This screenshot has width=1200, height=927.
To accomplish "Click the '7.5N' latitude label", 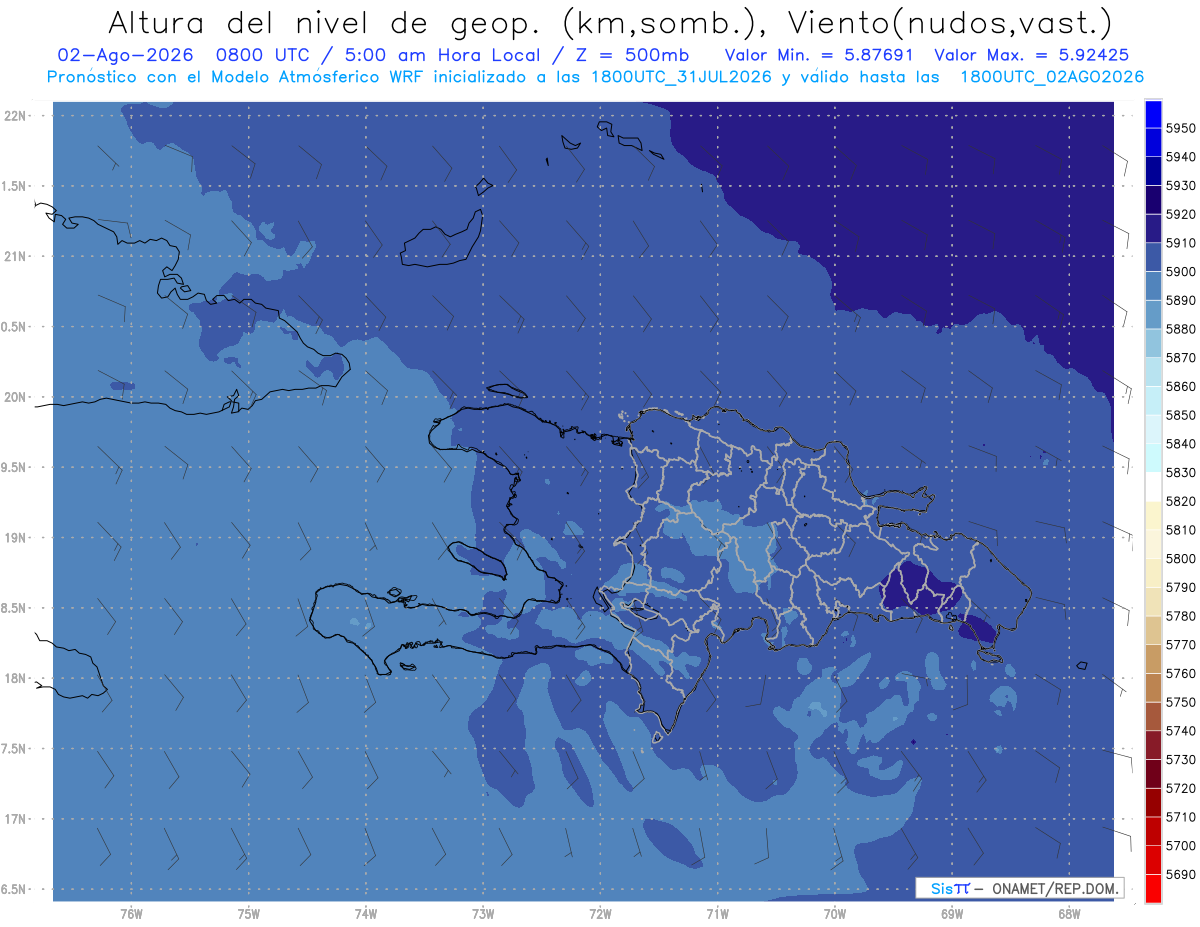I will click(12, 749).
